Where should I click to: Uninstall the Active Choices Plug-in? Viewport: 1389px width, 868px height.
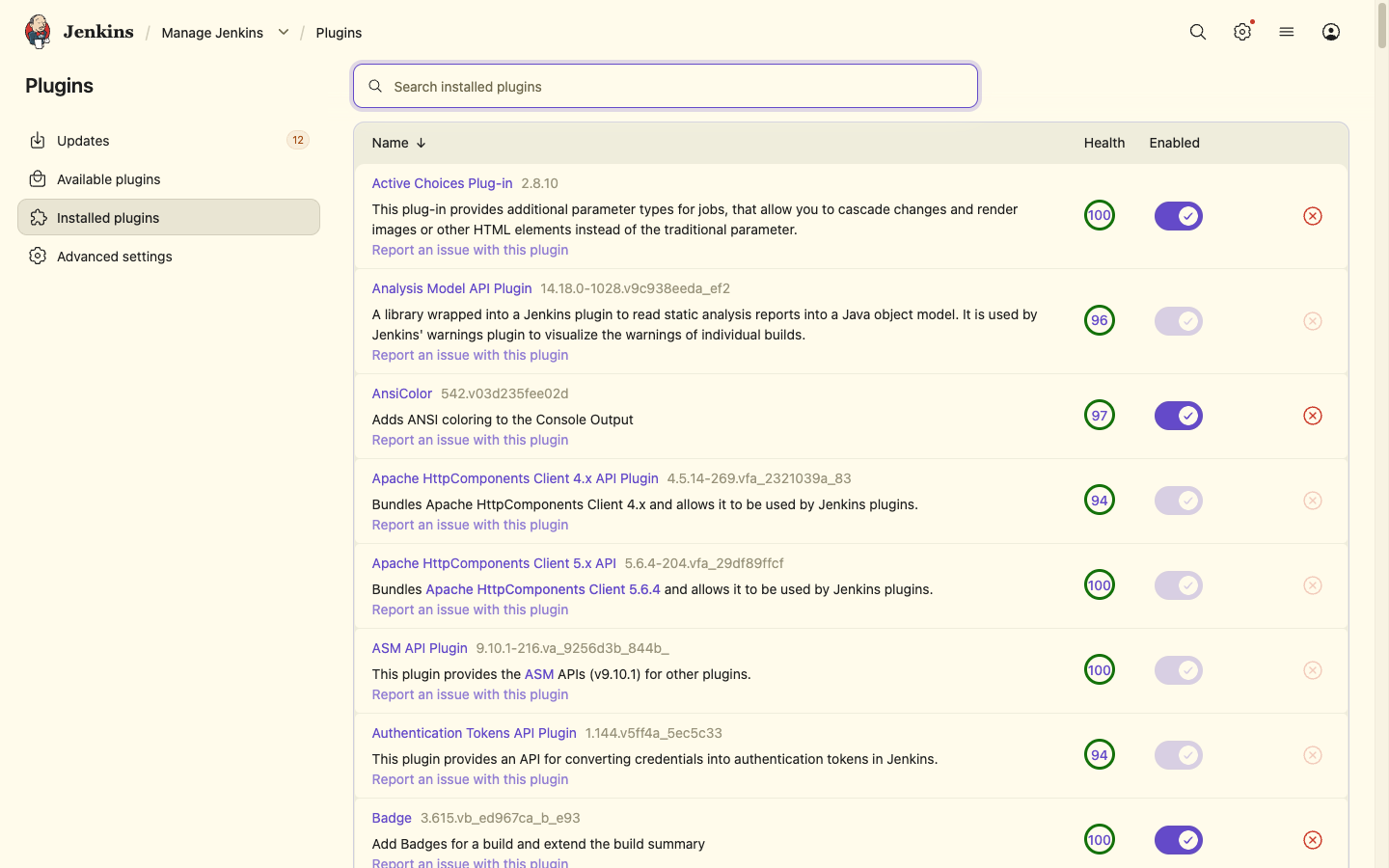(1313, 216)
